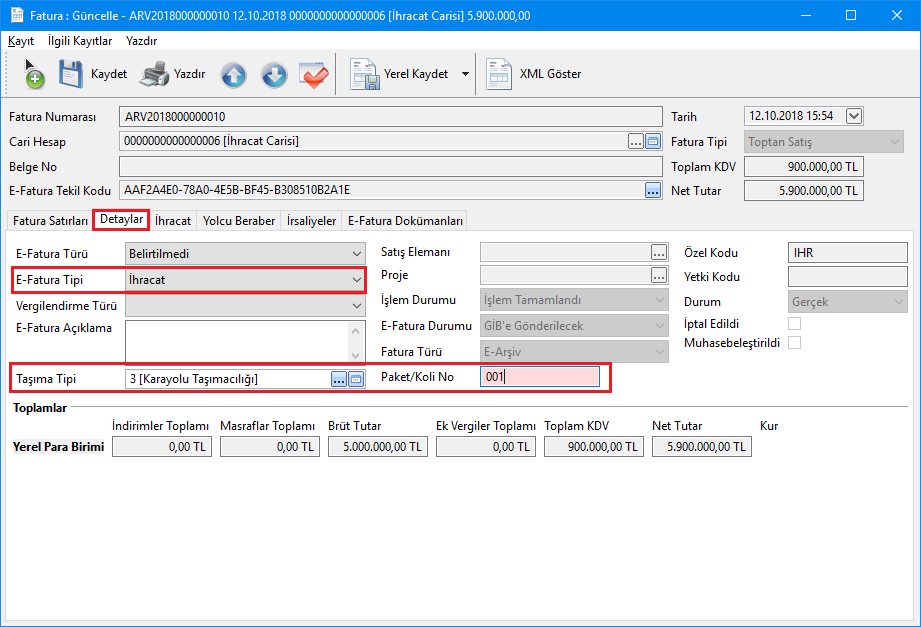The height and width of the screenshot is (627, 921).
Task: Go to next record with down arrow
Action: tap(274, 74)
